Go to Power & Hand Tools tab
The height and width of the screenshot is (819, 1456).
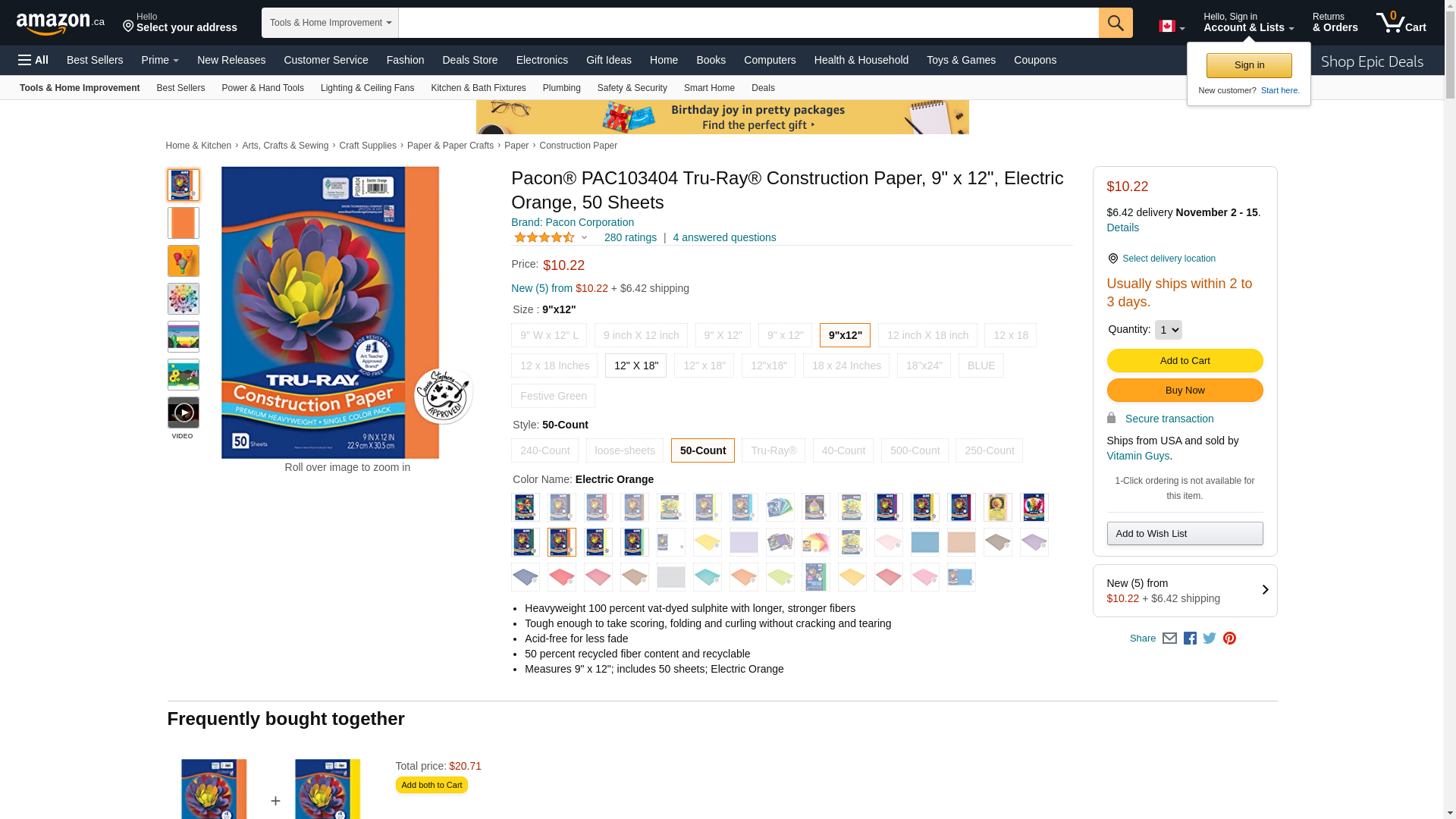click(262, 88)
